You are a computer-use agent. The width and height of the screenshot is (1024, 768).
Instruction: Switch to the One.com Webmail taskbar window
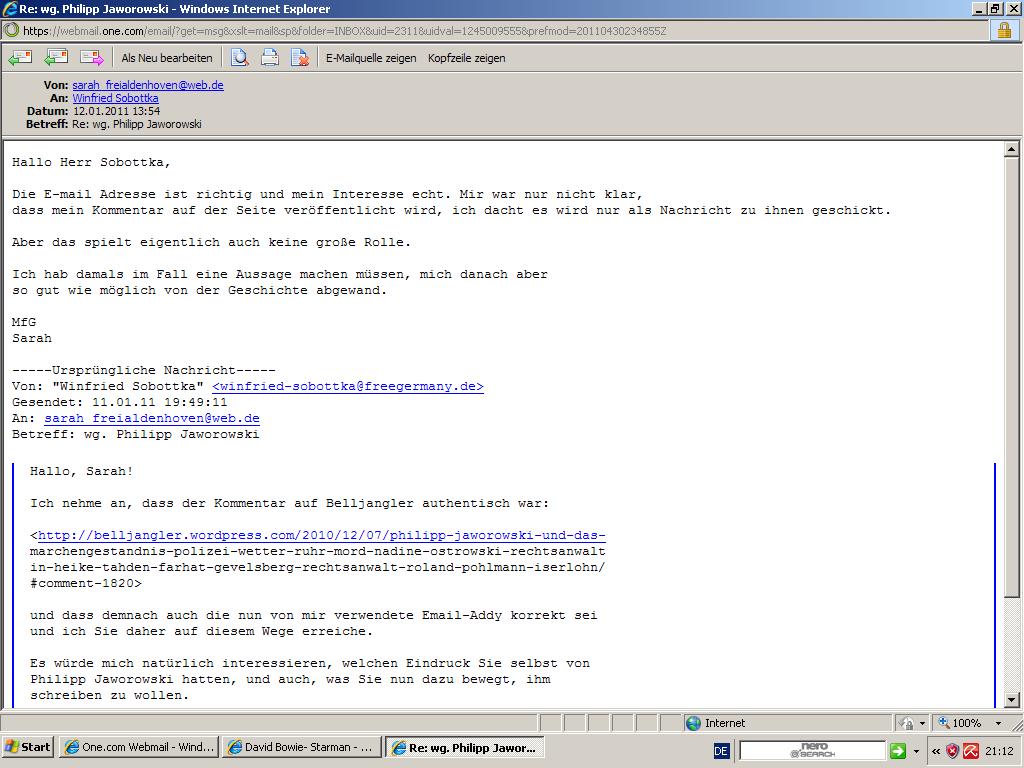[x=138, y=747]
